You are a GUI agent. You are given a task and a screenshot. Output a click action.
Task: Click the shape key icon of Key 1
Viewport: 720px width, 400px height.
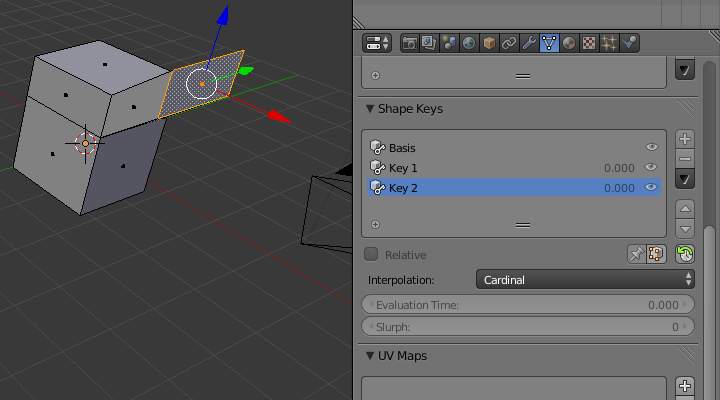(x=377, y=168)
